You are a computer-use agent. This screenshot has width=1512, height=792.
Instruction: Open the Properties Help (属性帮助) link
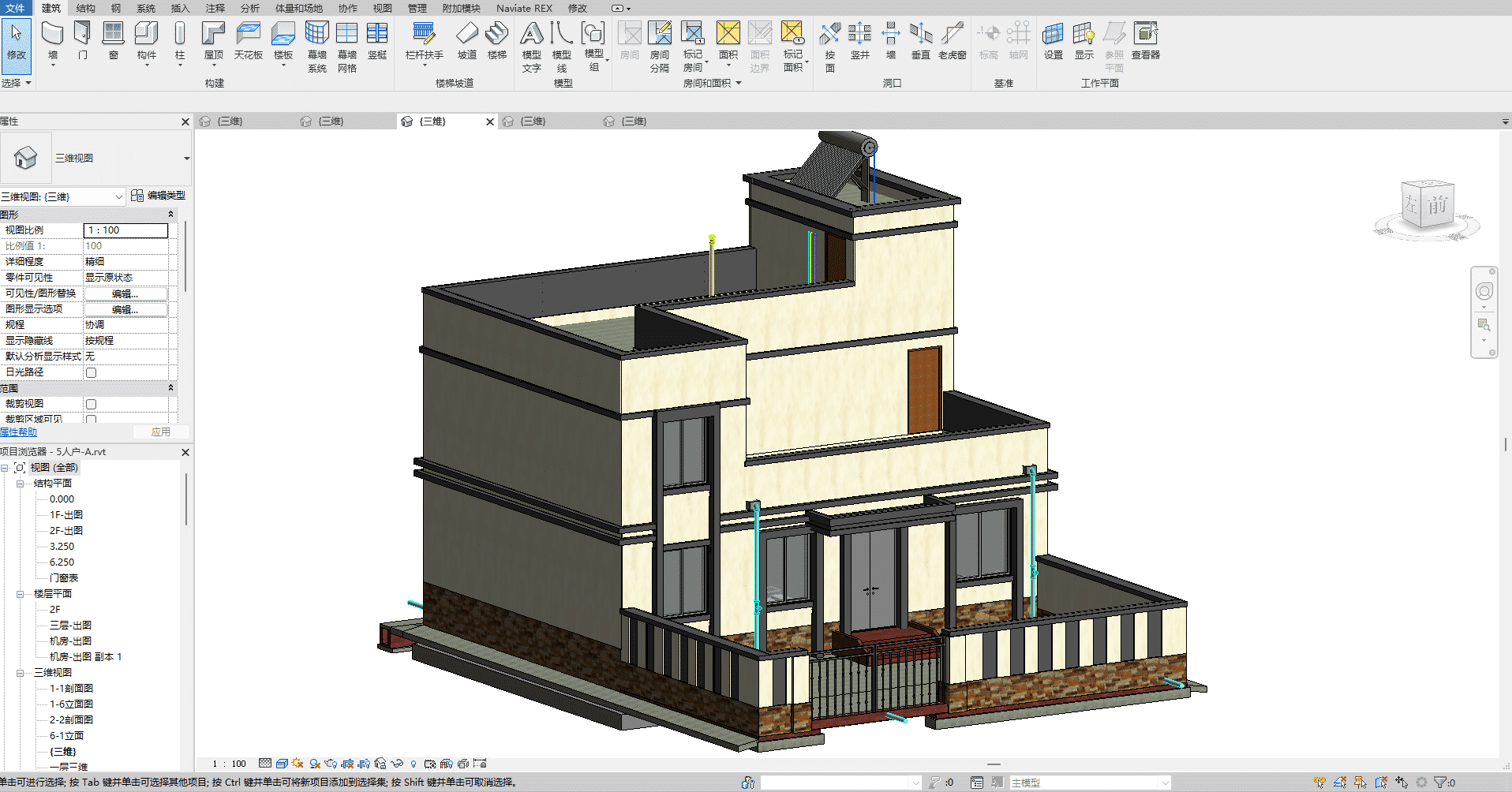point(18,432)
